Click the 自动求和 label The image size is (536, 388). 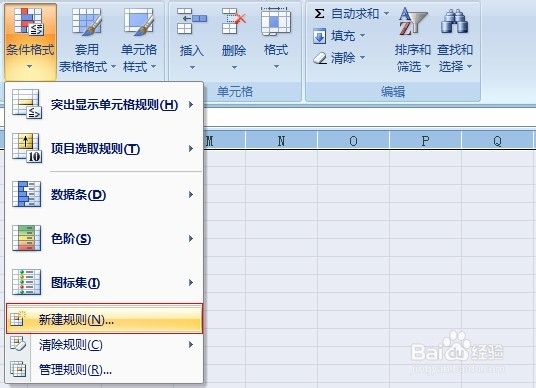[x=355, y=14]
